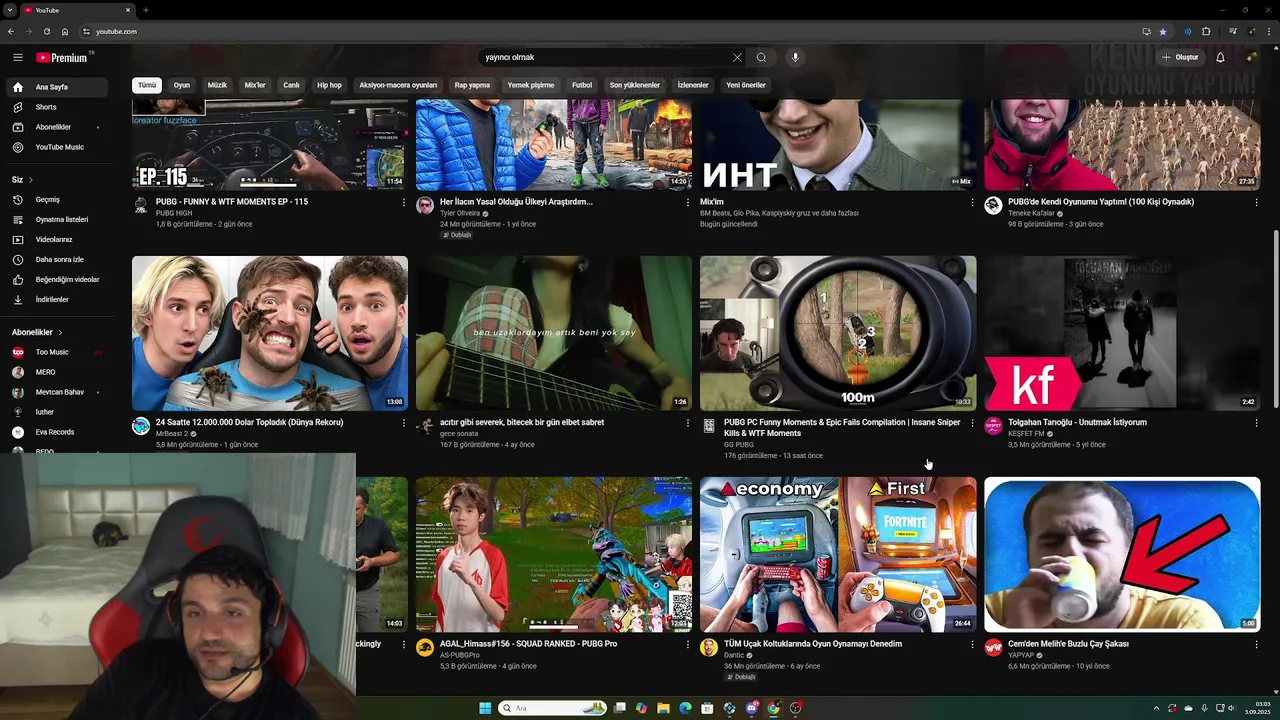
Task: Open Videolarınız page
Action: click(55, 239)
